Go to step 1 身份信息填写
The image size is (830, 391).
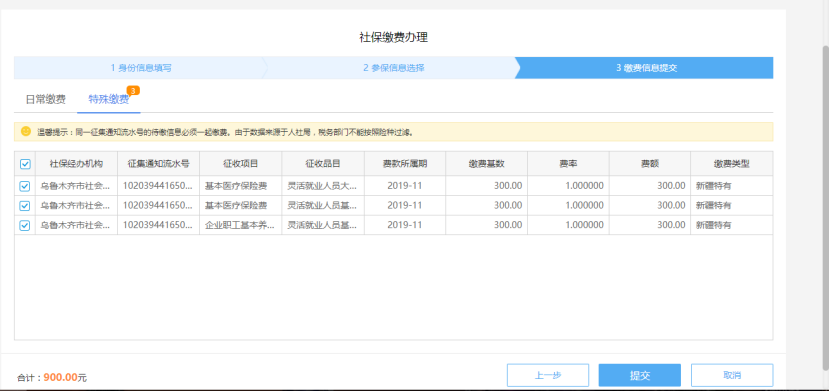[x=141, y=68]
